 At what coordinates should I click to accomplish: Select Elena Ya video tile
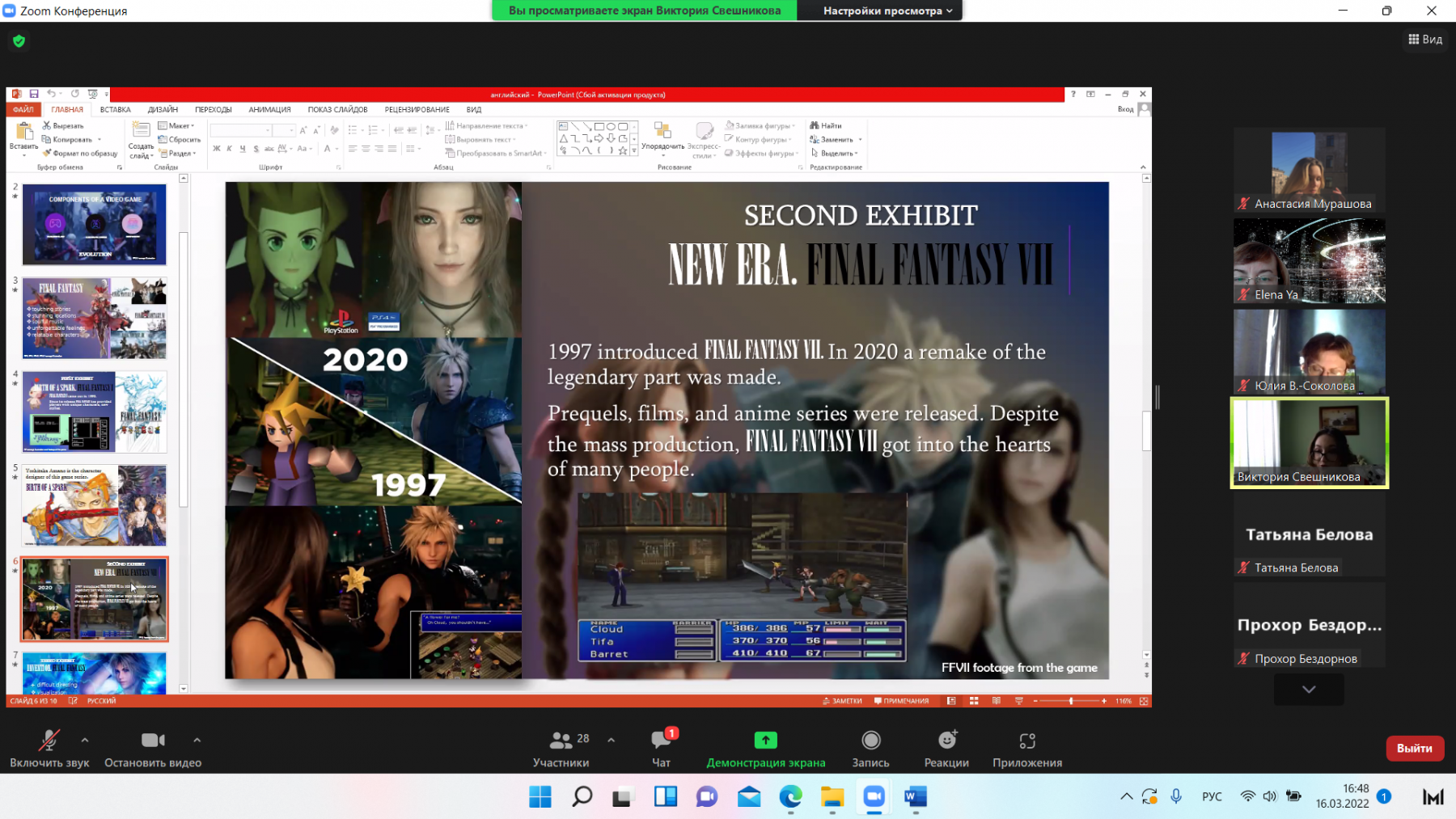click(1310, 260)
